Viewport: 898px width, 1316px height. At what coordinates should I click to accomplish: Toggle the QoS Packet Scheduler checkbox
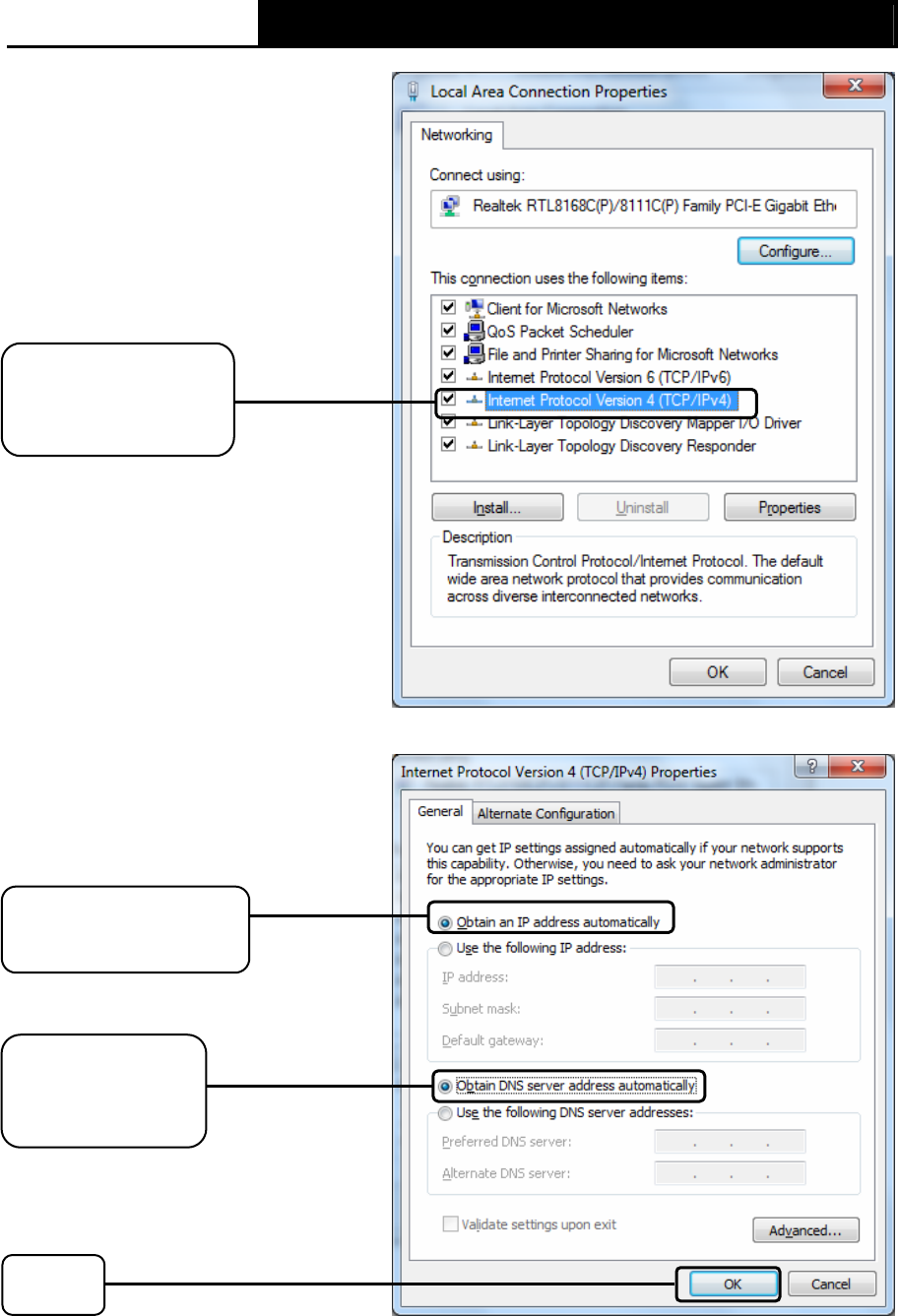tap(449, 331)
